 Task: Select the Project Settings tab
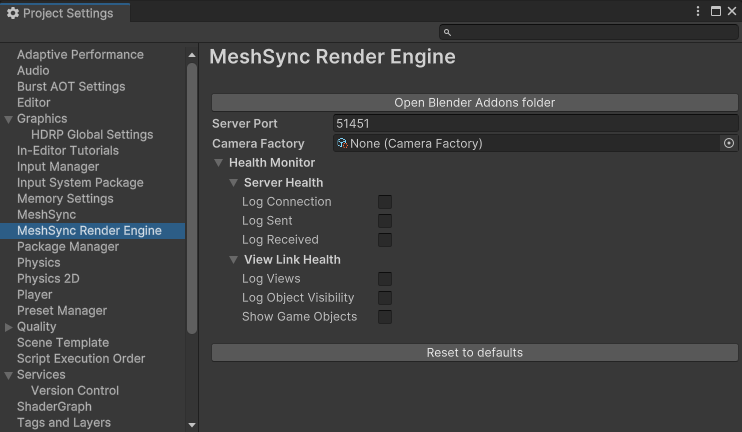pyautogui.click(x=65, y=13)
